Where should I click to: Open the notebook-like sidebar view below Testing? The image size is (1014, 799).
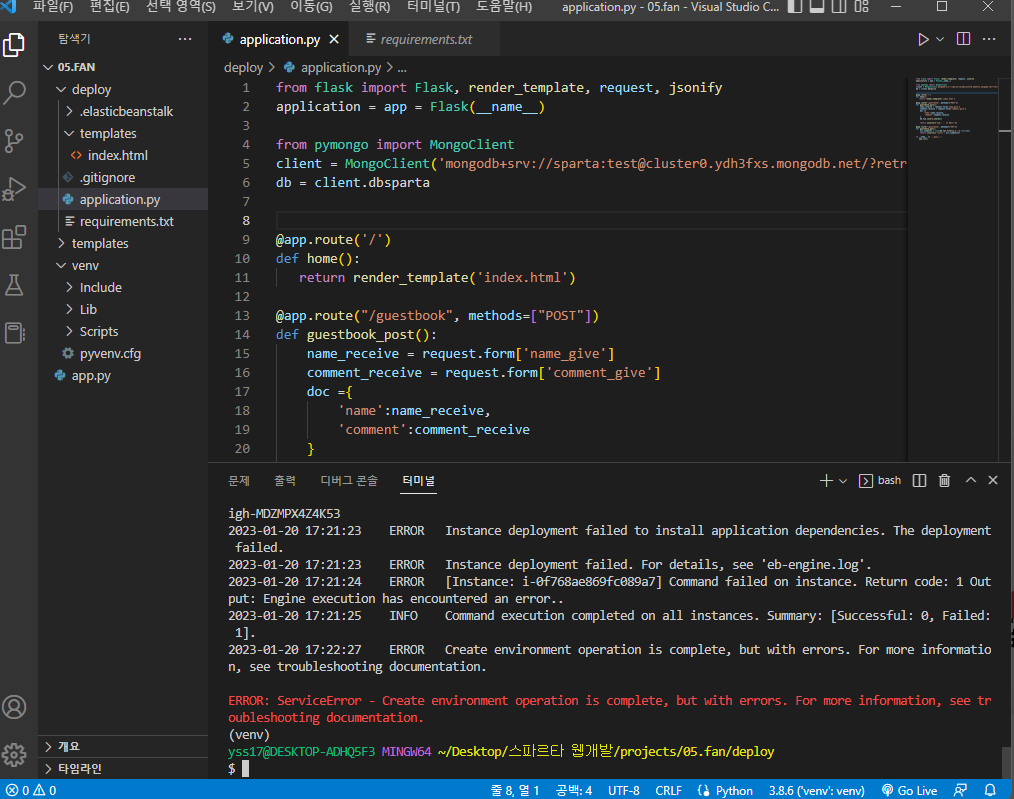point(14,333)
